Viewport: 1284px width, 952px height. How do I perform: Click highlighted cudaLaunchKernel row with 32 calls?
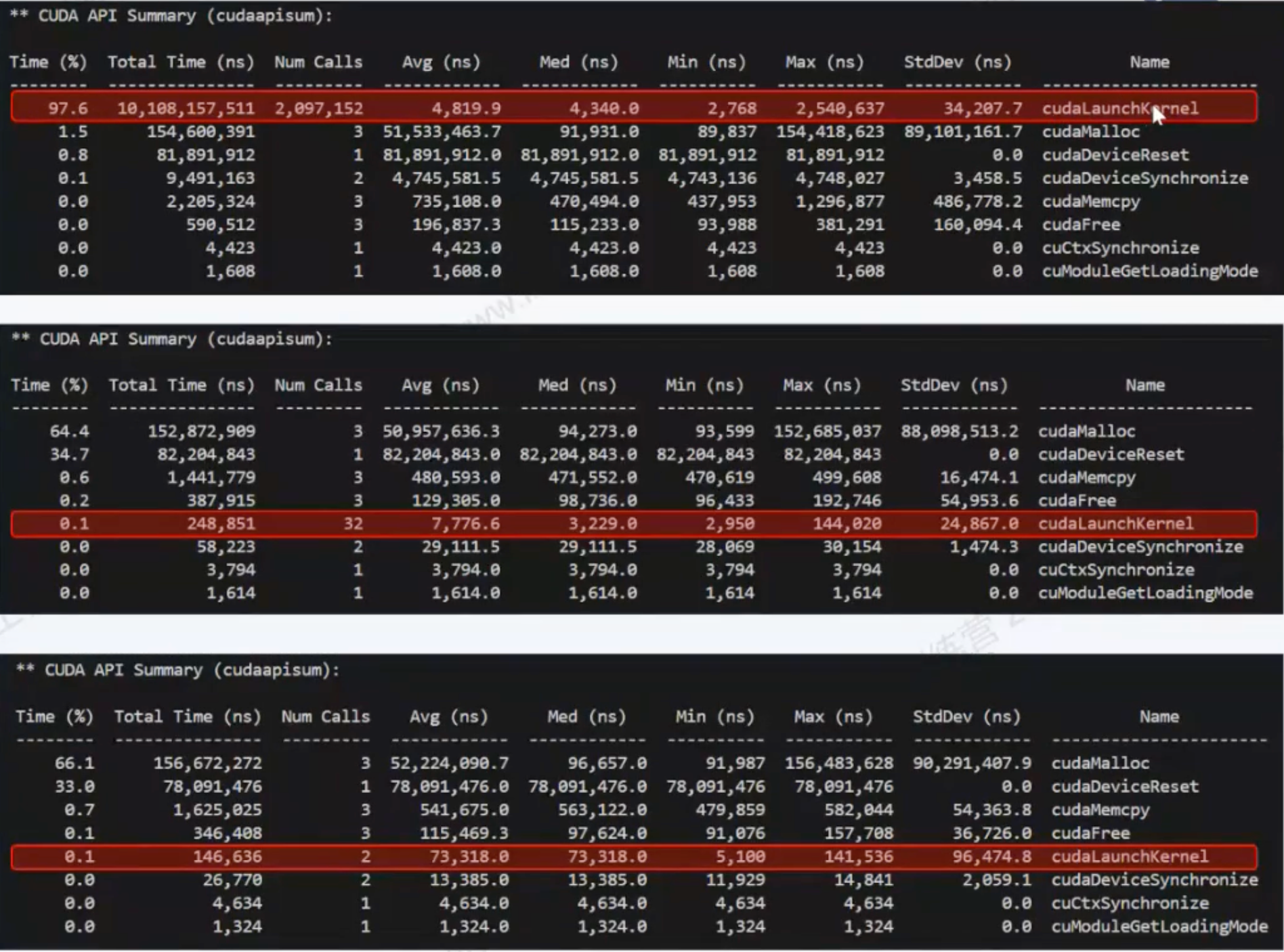[634, 523]
